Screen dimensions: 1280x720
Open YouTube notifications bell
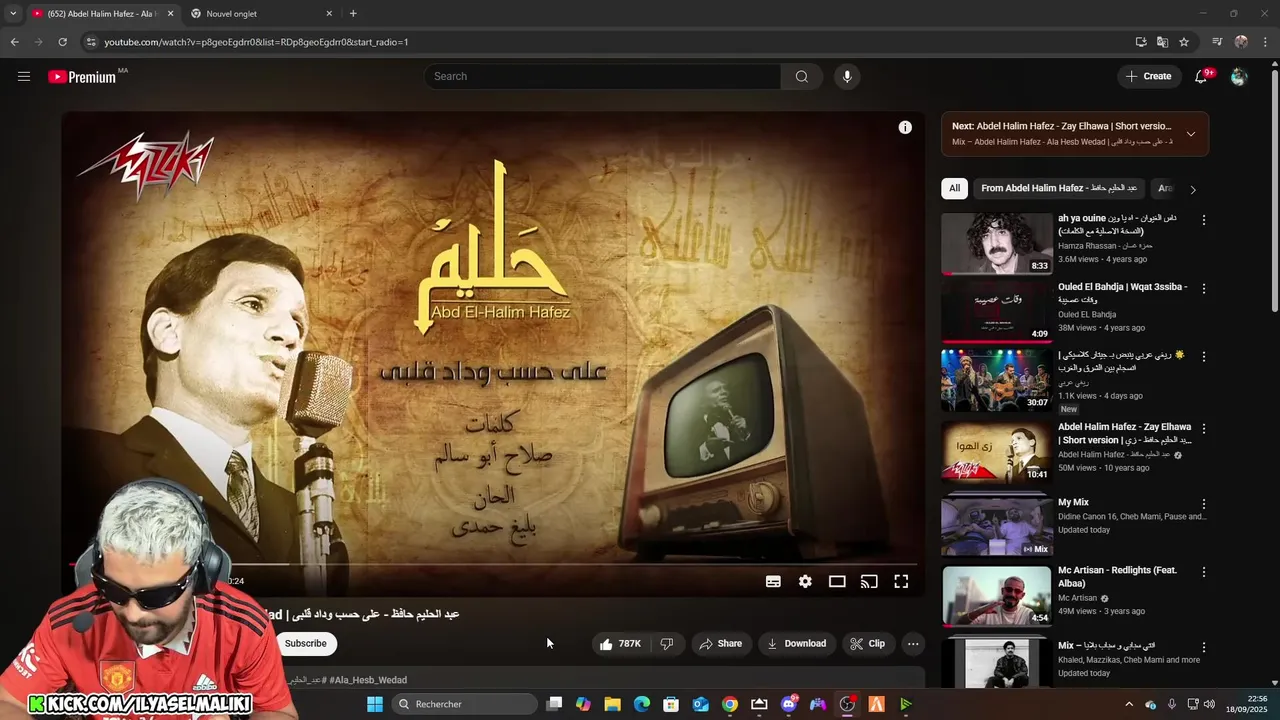pos(1201,76)
